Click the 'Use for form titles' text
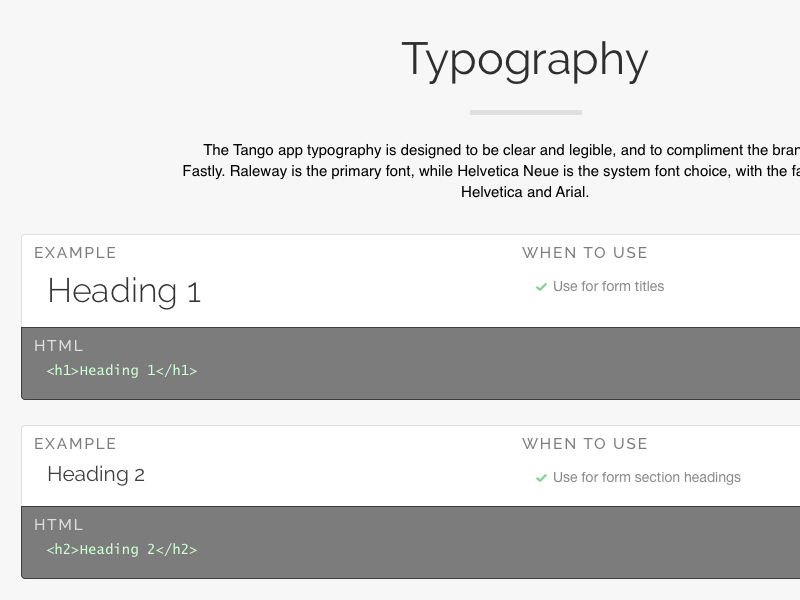 coord(608,287)
